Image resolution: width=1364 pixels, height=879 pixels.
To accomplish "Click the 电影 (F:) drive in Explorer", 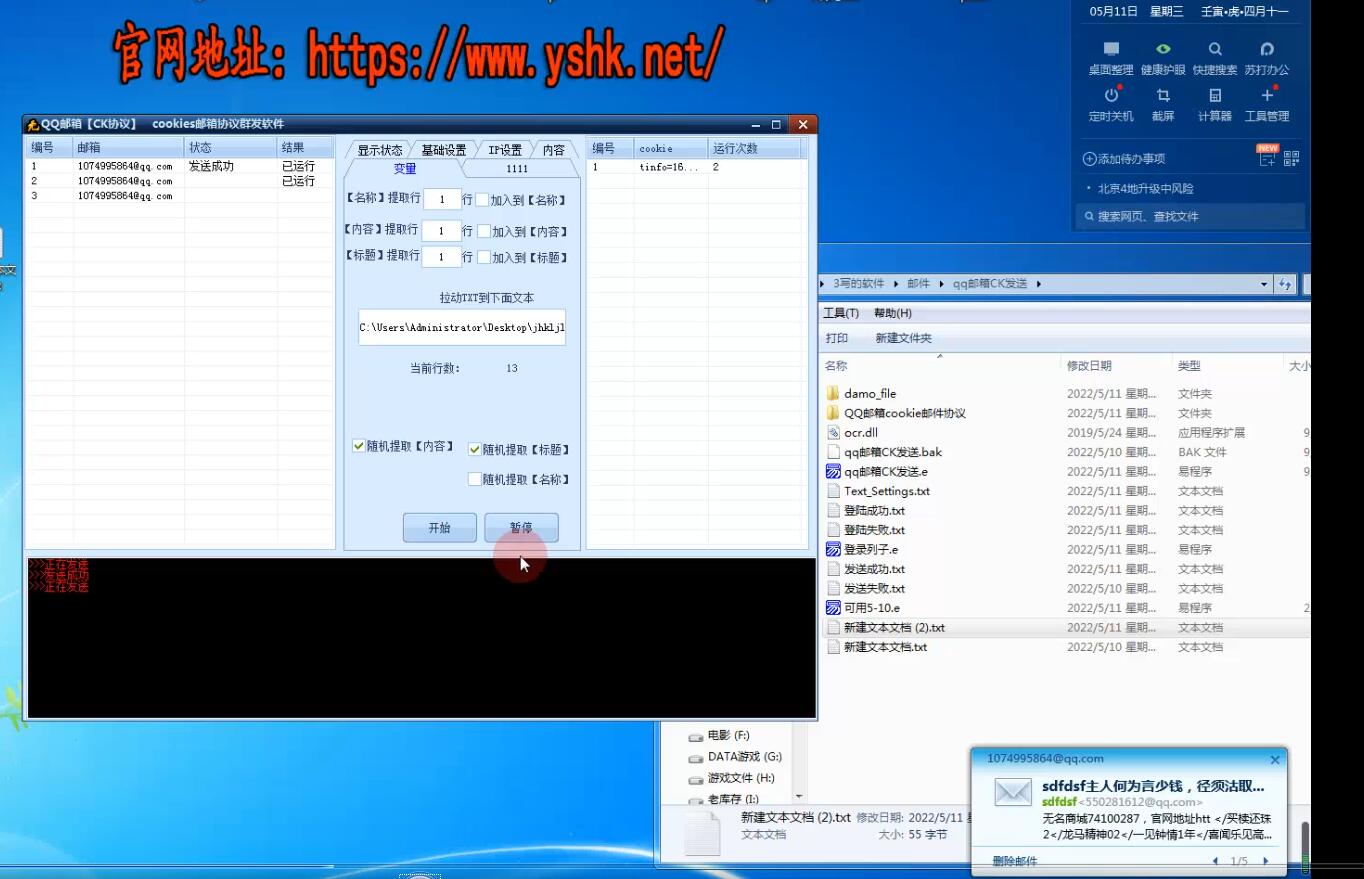I will tap(719, 736).
